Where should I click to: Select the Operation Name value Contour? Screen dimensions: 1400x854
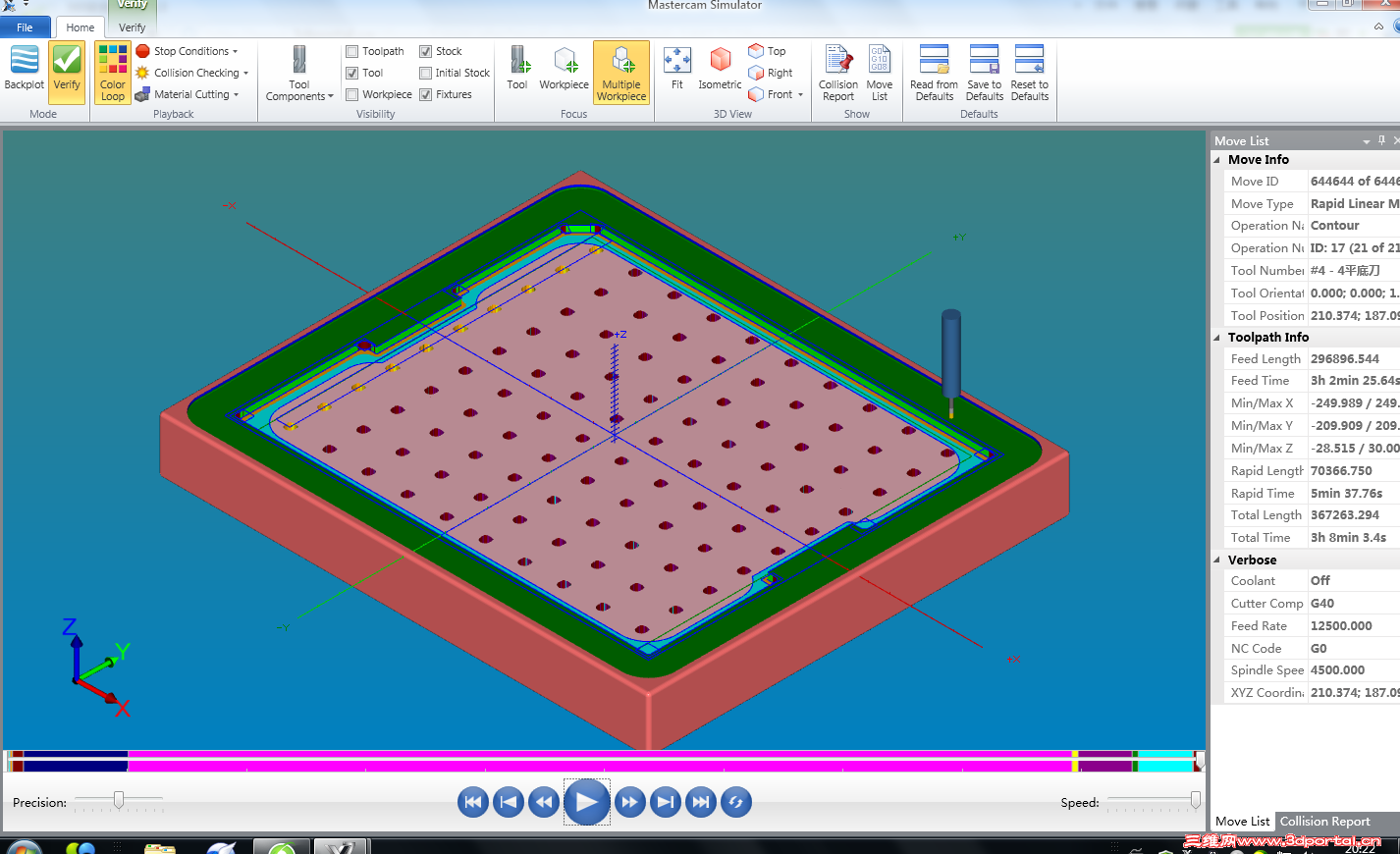[1354, 226]
